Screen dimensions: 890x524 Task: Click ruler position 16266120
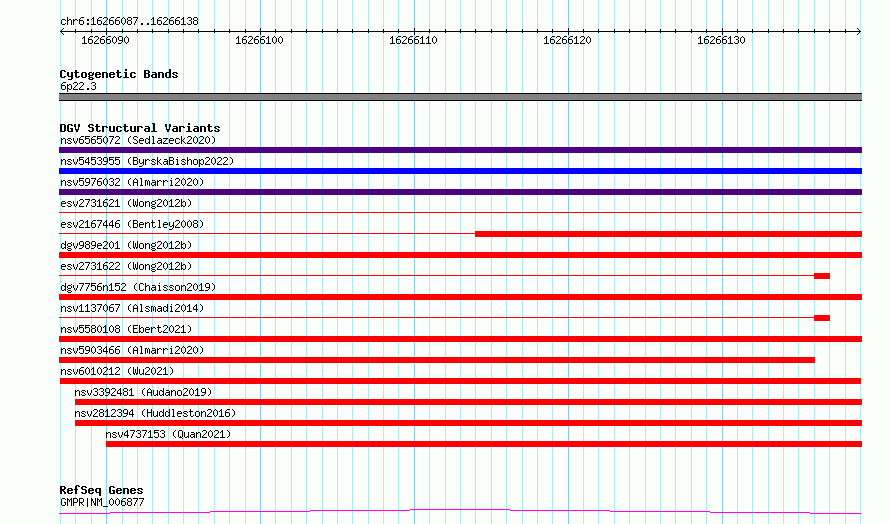[x=567, y=40]
